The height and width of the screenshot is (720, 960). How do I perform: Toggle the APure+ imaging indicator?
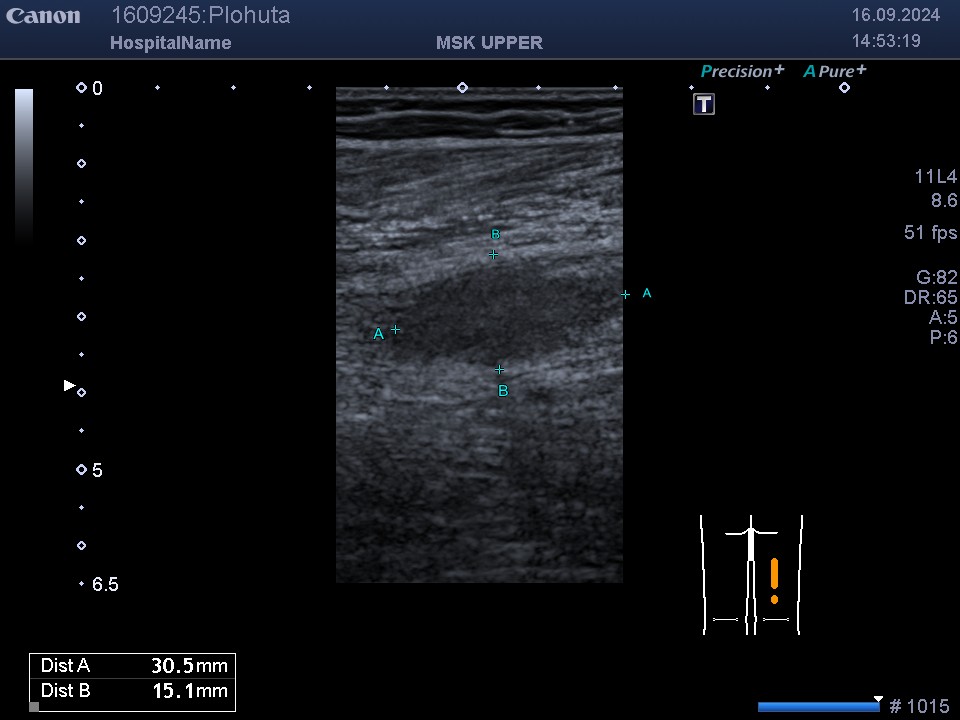(x=834, y=71)
